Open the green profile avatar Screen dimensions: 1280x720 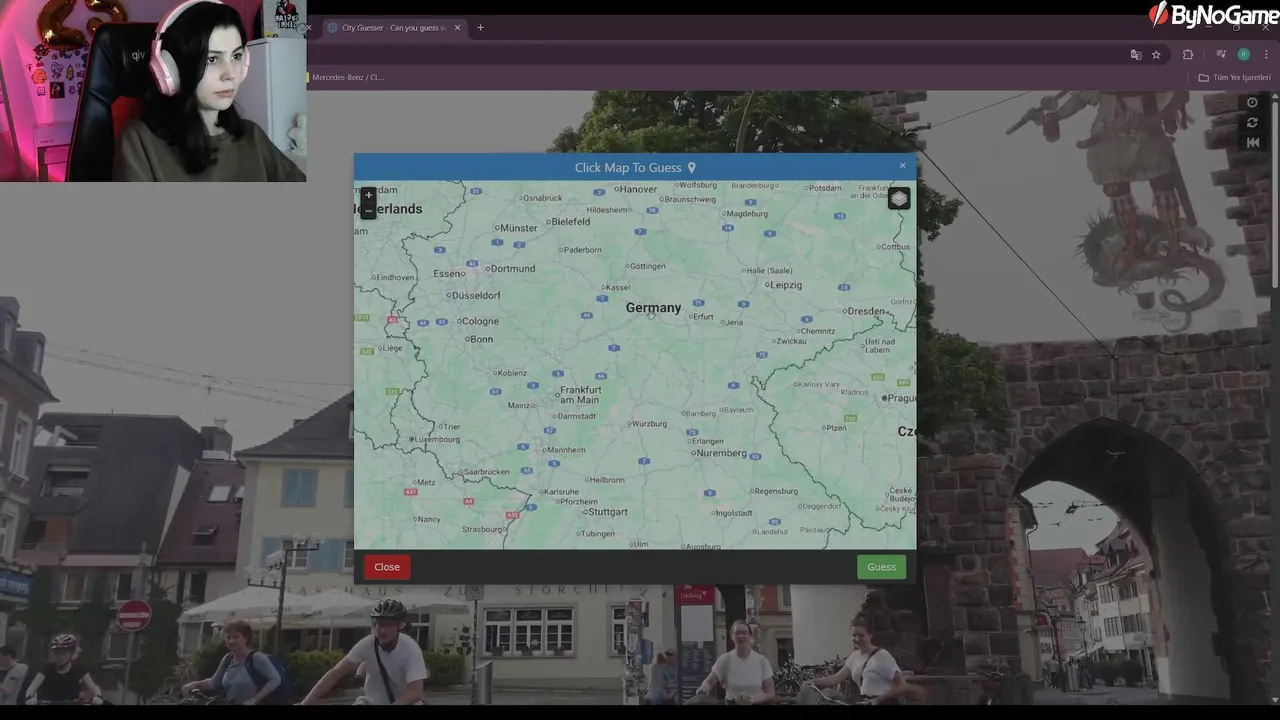tap(1244, 55)
